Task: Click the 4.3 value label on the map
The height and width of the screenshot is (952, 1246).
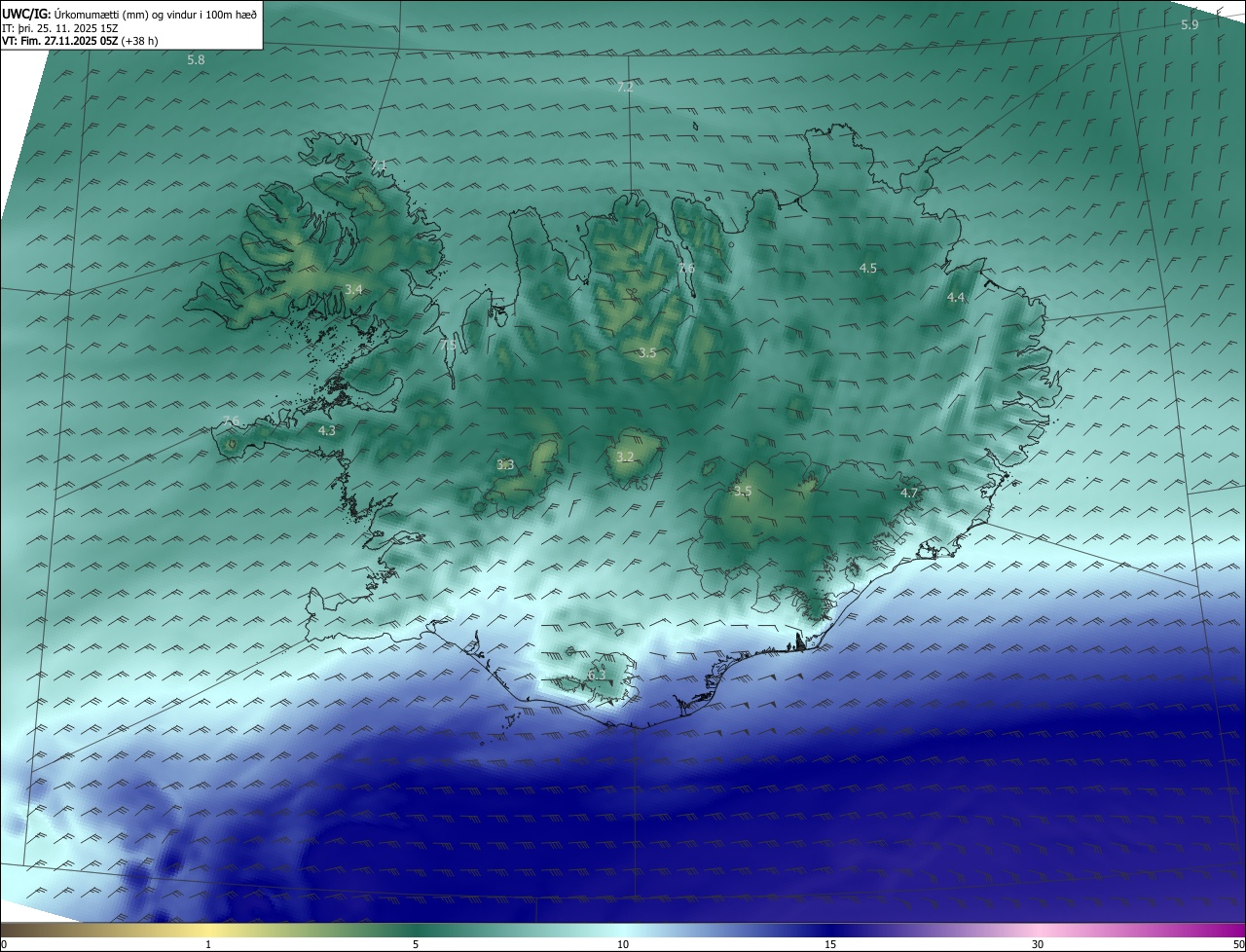Action: coord(327,430)
